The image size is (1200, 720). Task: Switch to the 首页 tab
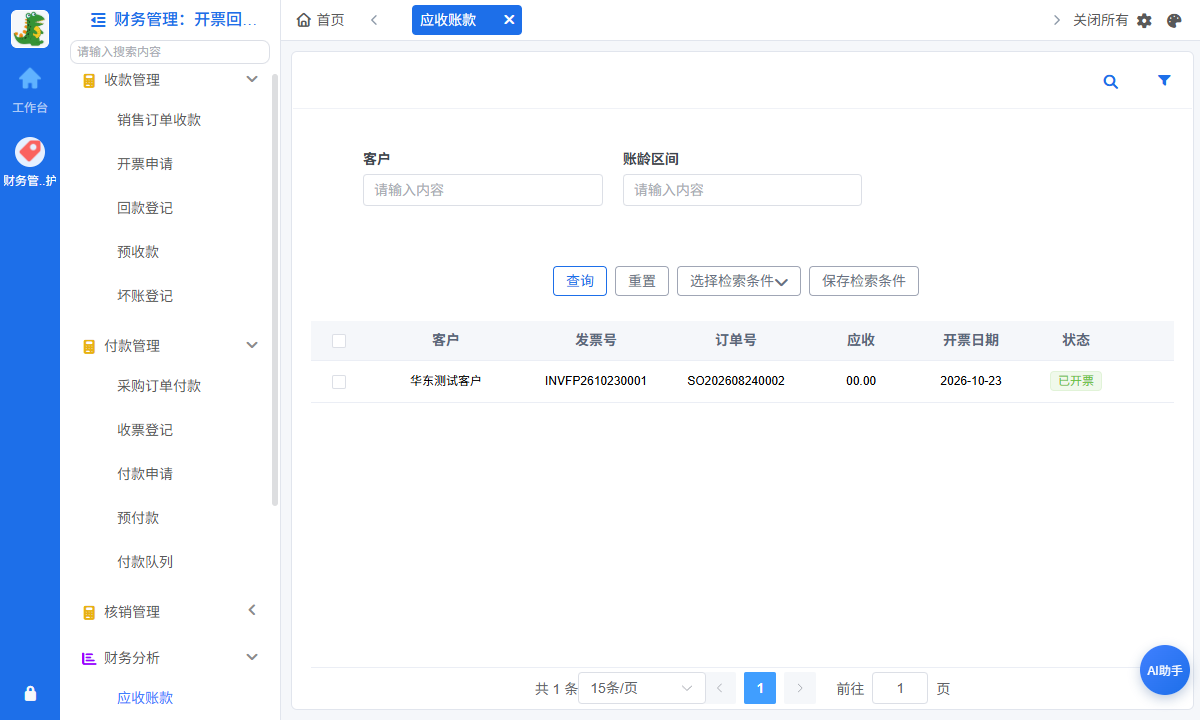pos(321,20)
